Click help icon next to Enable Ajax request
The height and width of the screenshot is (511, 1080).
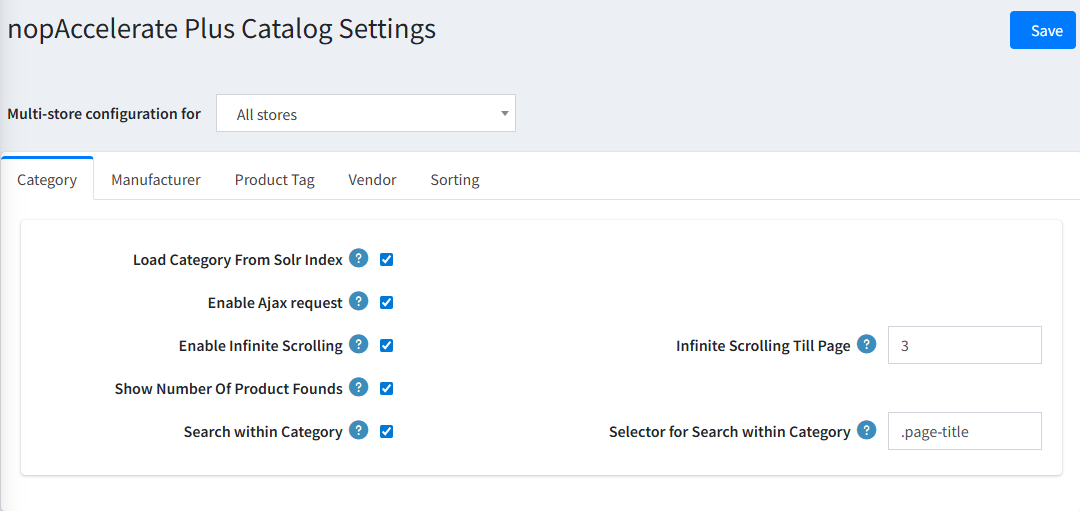pos(358,302)
